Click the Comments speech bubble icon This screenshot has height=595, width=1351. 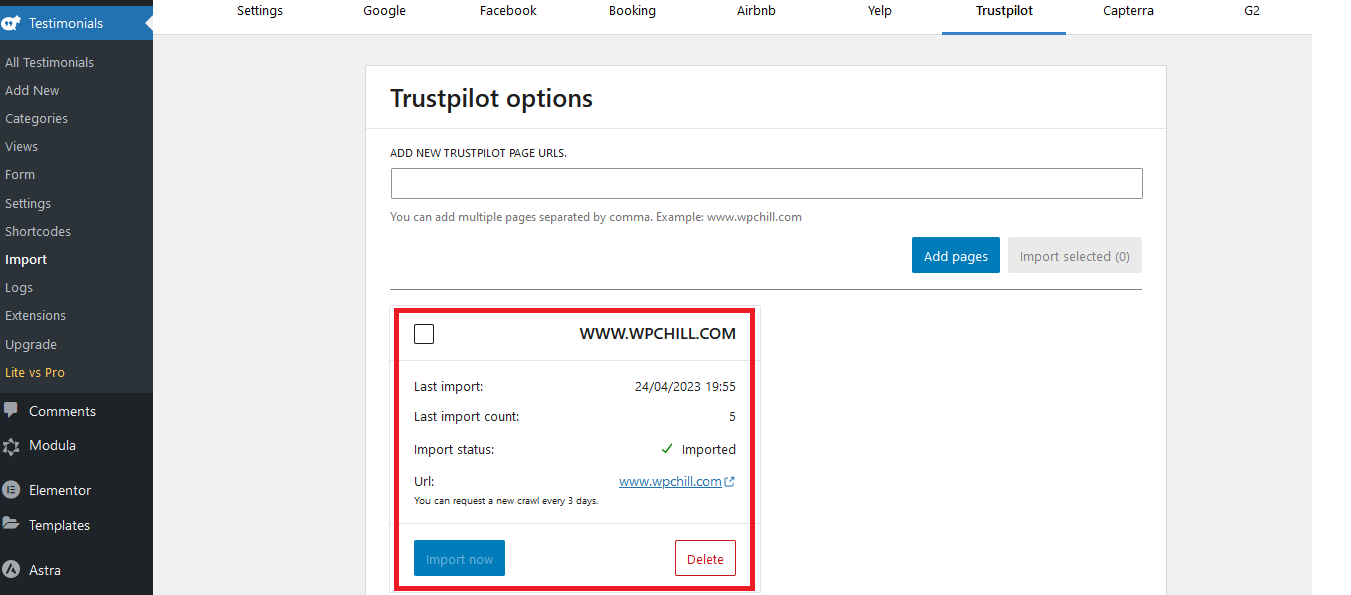tap(11, 410)
